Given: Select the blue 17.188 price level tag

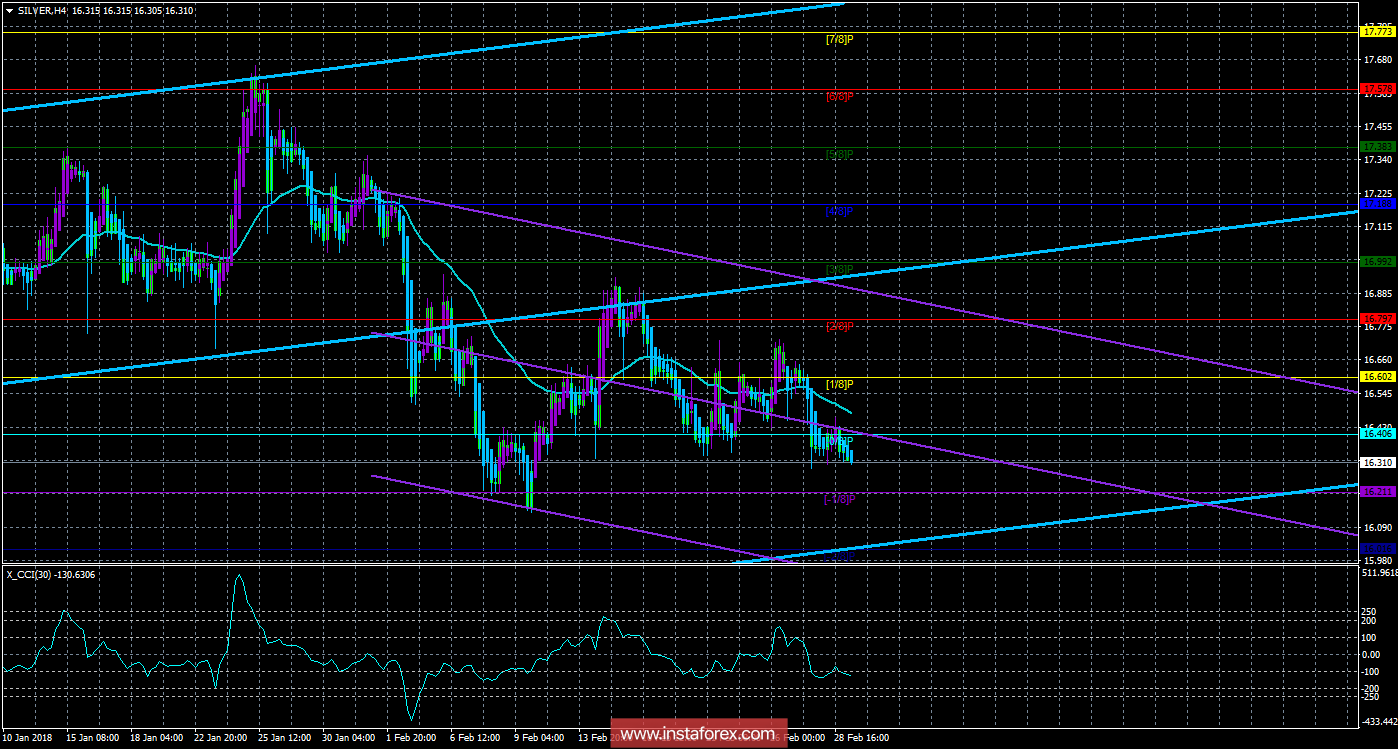Looking at the screenshot, I should 1376,204.
